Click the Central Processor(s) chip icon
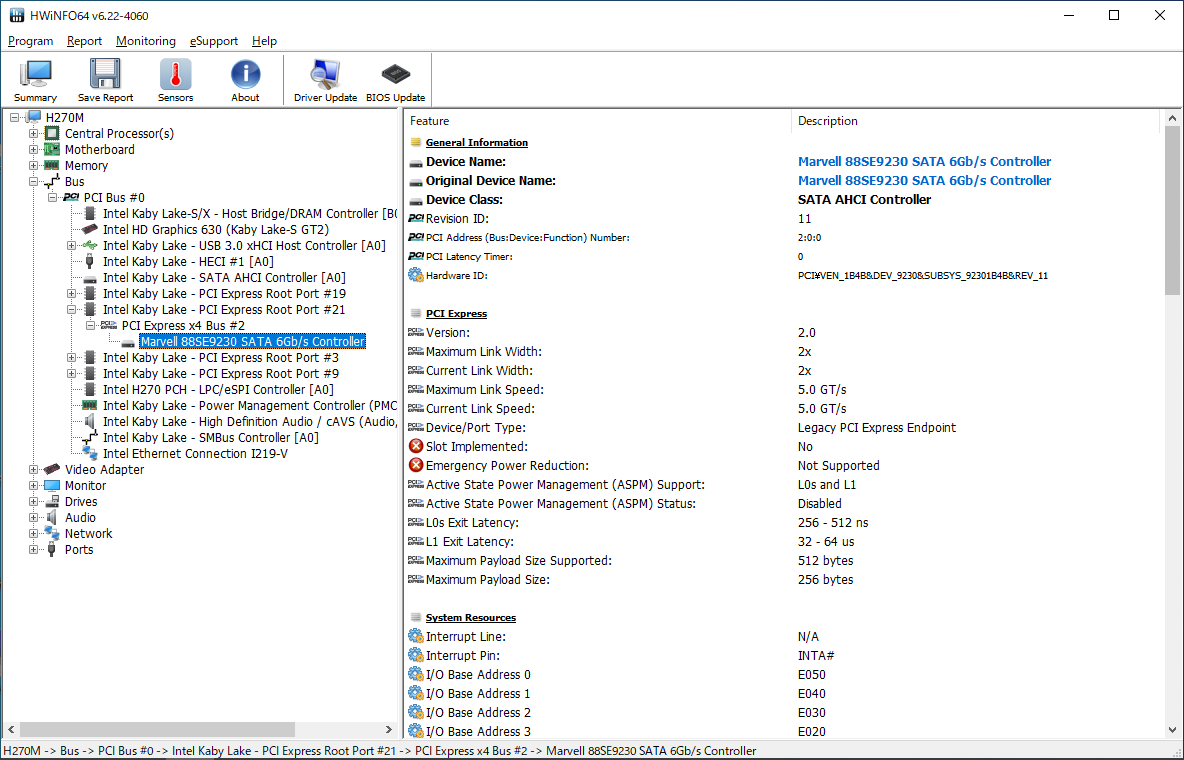The width and height of the screenshot is (1184, 760). 52,133
